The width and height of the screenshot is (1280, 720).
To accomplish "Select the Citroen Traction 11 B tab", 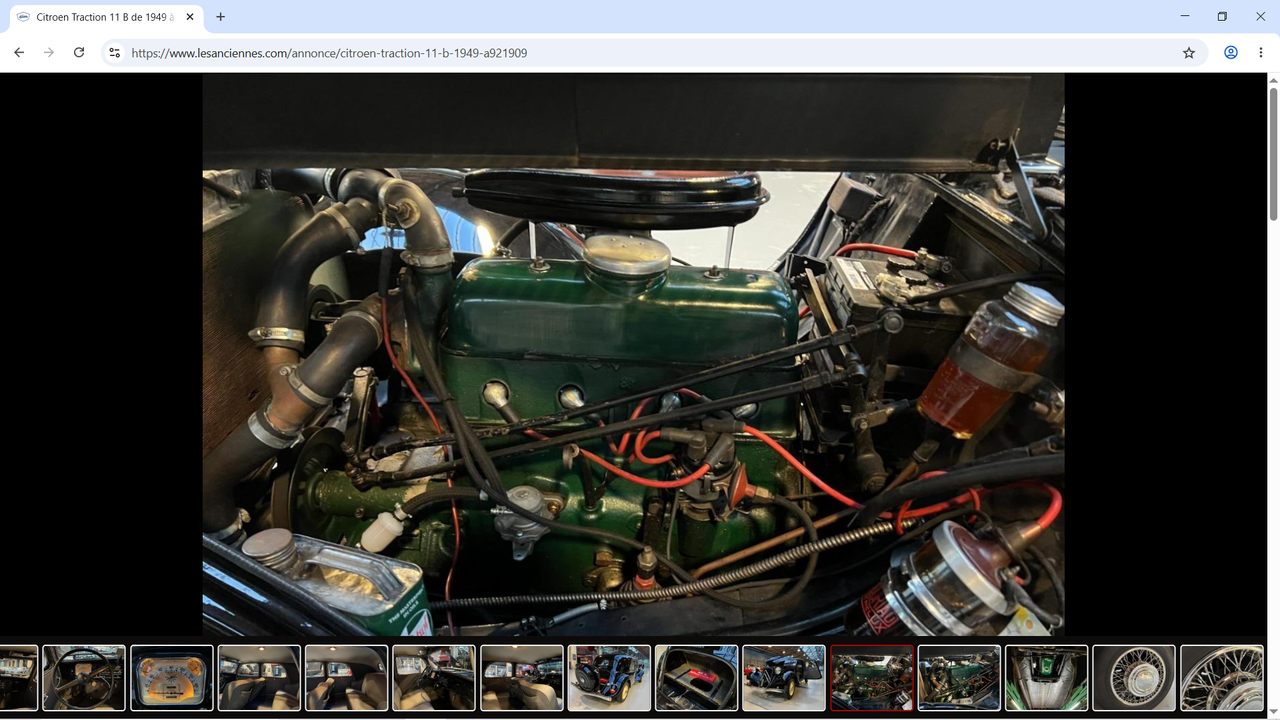I will 105,17.
